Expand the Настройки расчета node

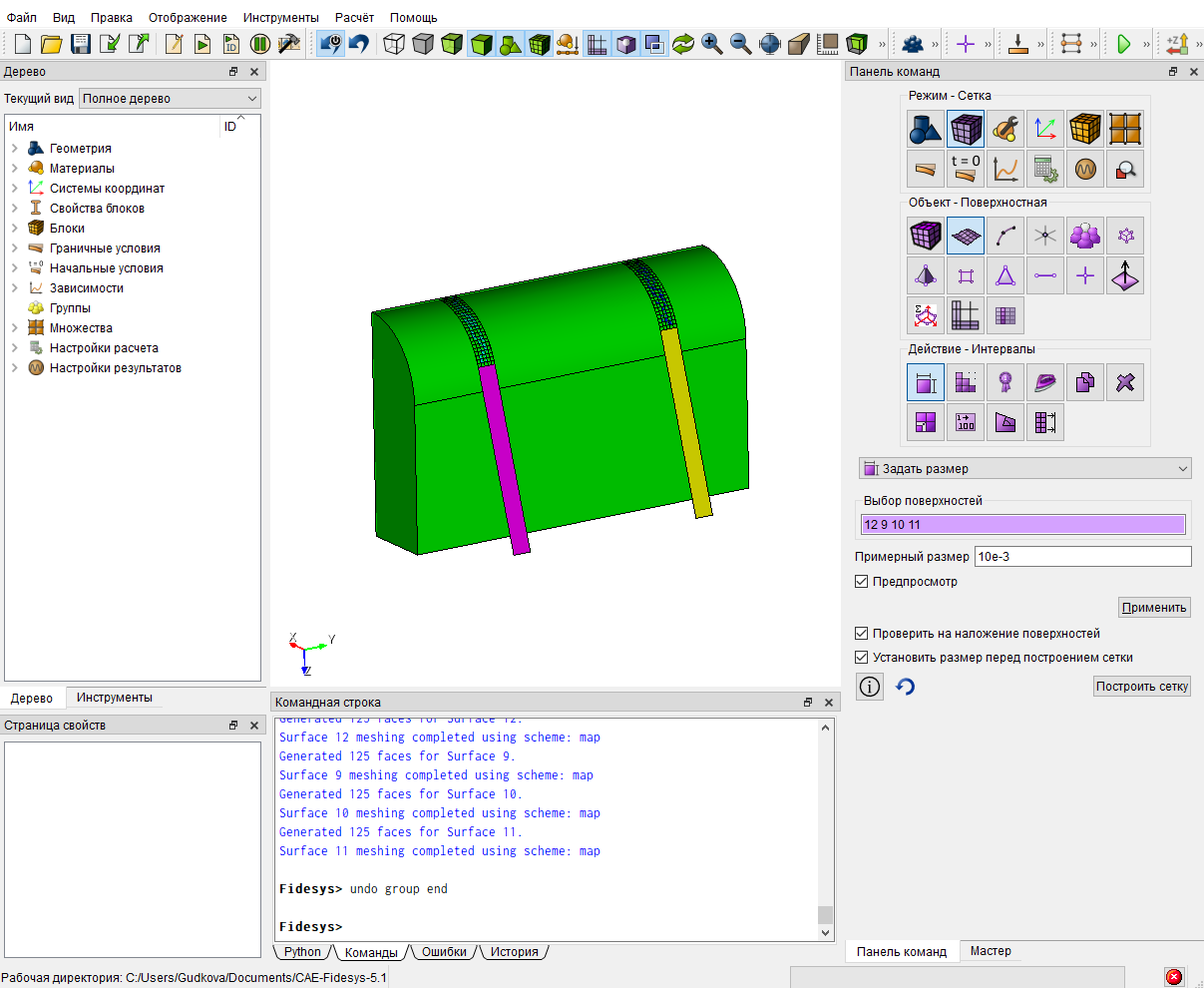click(15, 348)
